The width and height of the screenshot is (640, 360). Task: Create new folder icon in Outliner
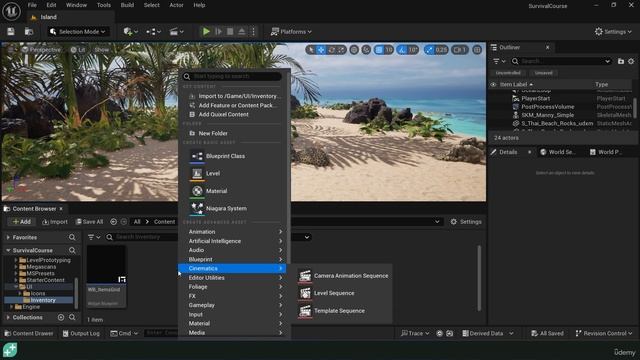point(621,61)
